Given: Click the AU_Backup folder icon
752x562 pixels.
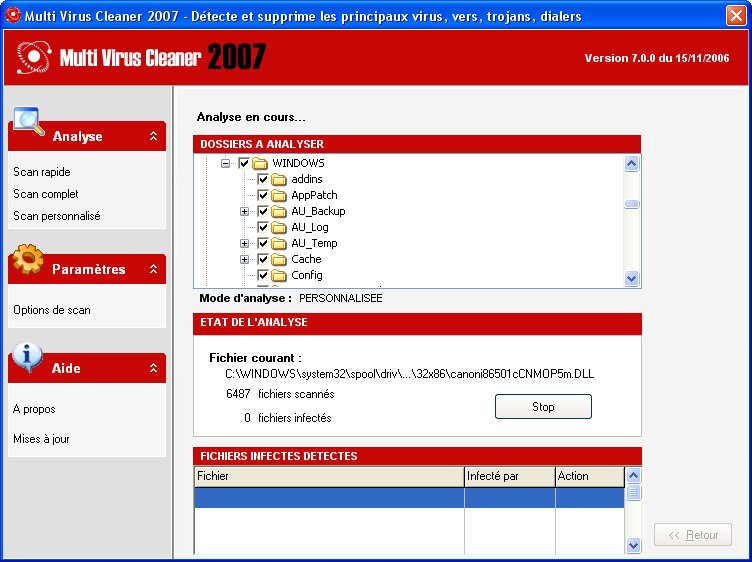Looking at the screenshot, I should [x=279, y=211].
